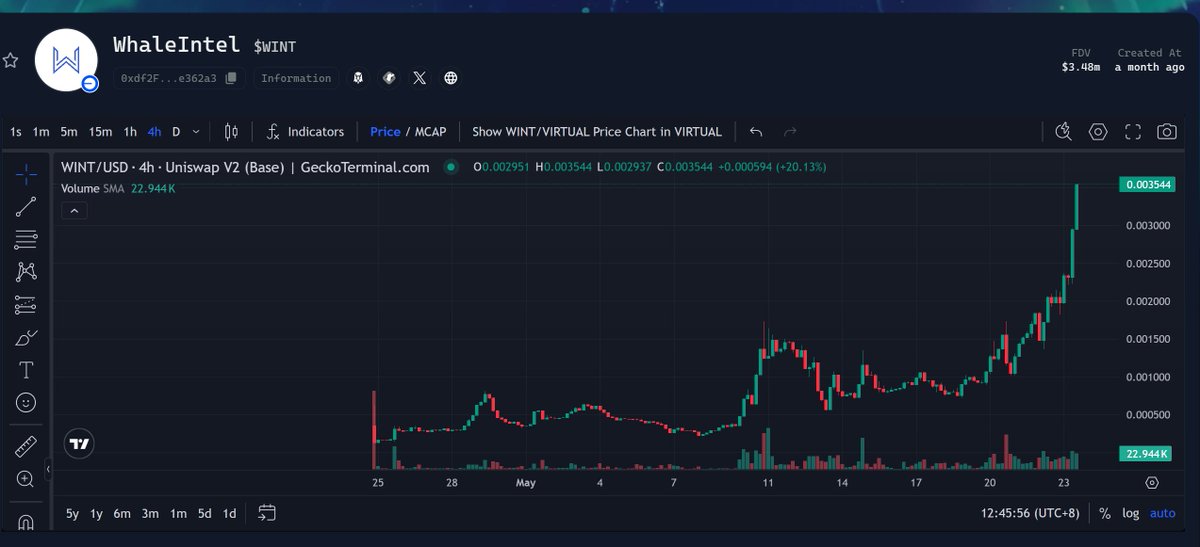Image resolution: width=1200 pixels, height=547 pixels.
Task: Toggle auto scale mode
Action: coord(1163,513)
